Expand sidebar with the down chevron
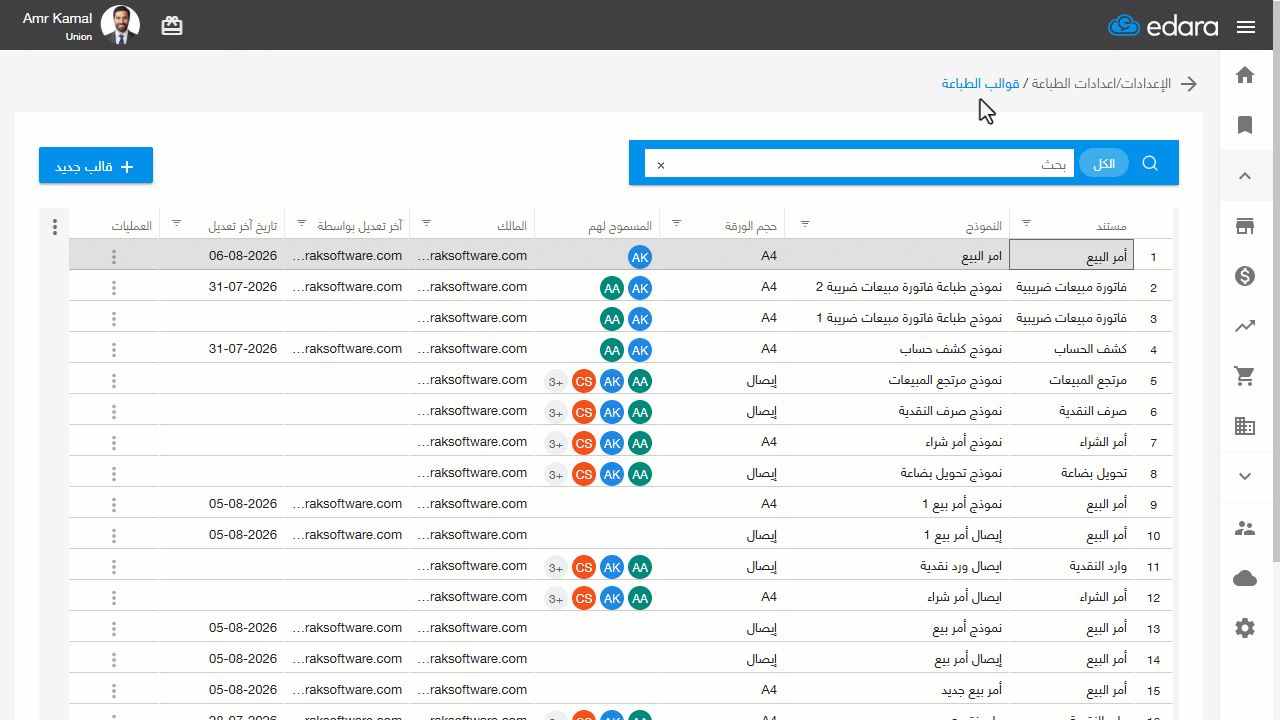 tap(1245, 477)
